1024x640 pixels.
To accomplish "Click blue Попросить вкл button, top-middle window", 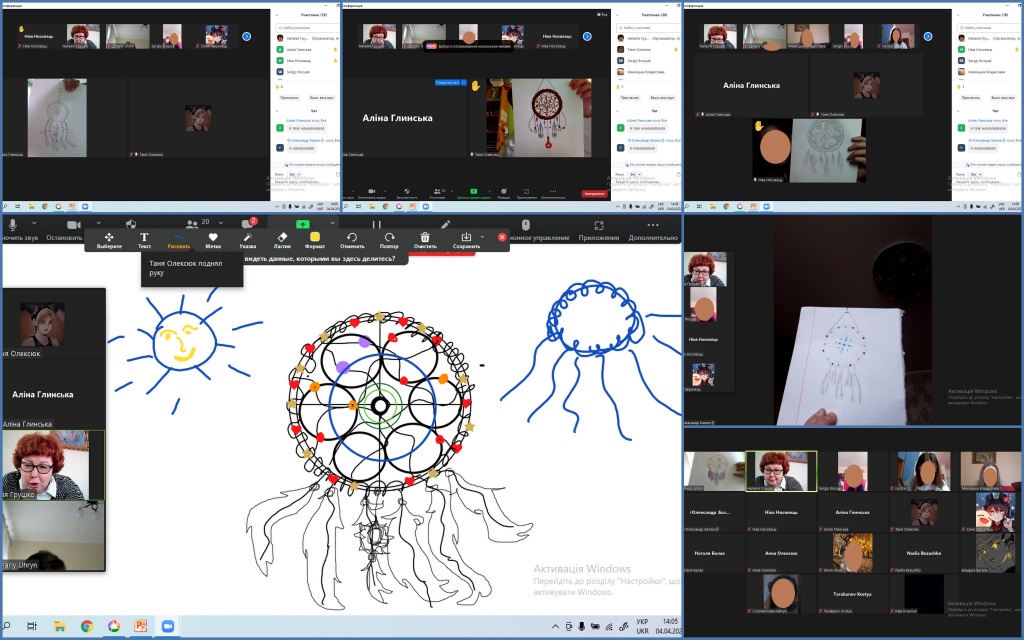I will [x=449, y=83].
